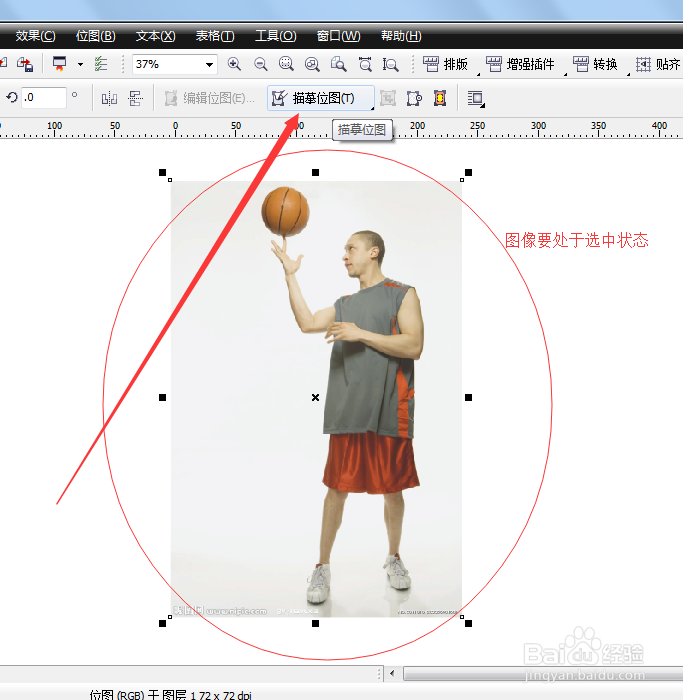
Task: Click bottom-center selection handle of bitmap
Action: (315, 623)
